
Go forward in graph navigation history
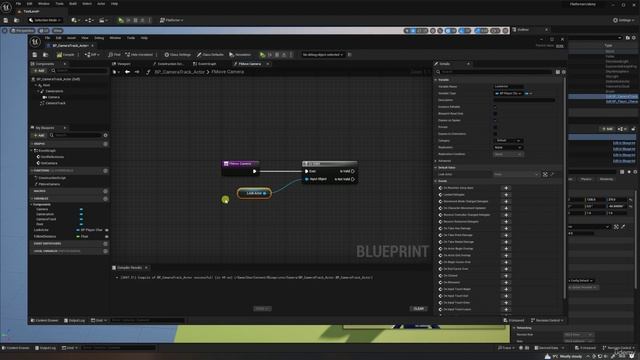tap(137, 72)
